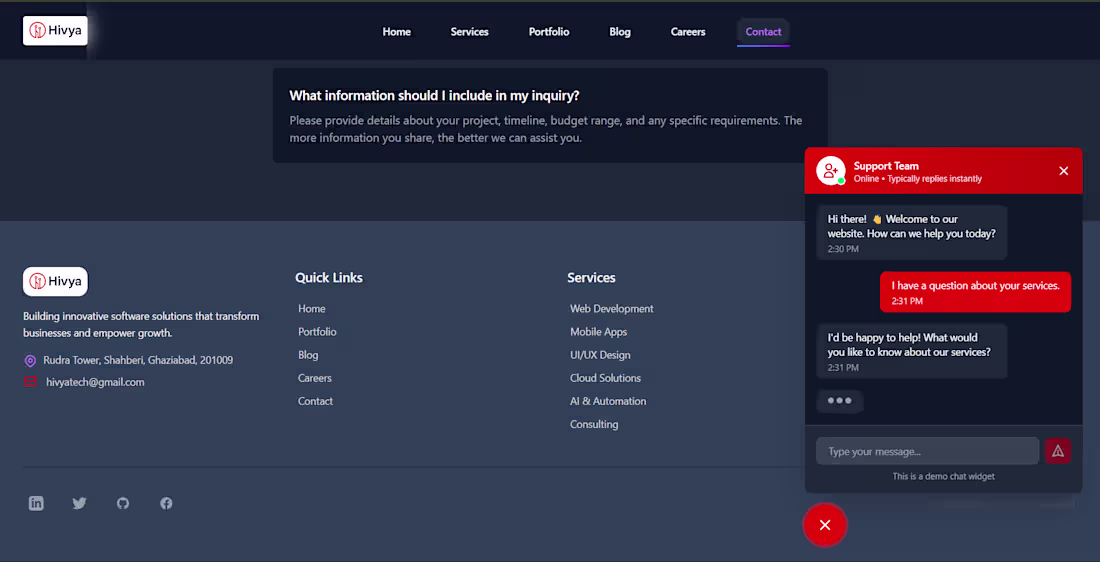1100x562 pixels.
Task: Click the envelope icon beside email
Action: (x=30, y=382)
